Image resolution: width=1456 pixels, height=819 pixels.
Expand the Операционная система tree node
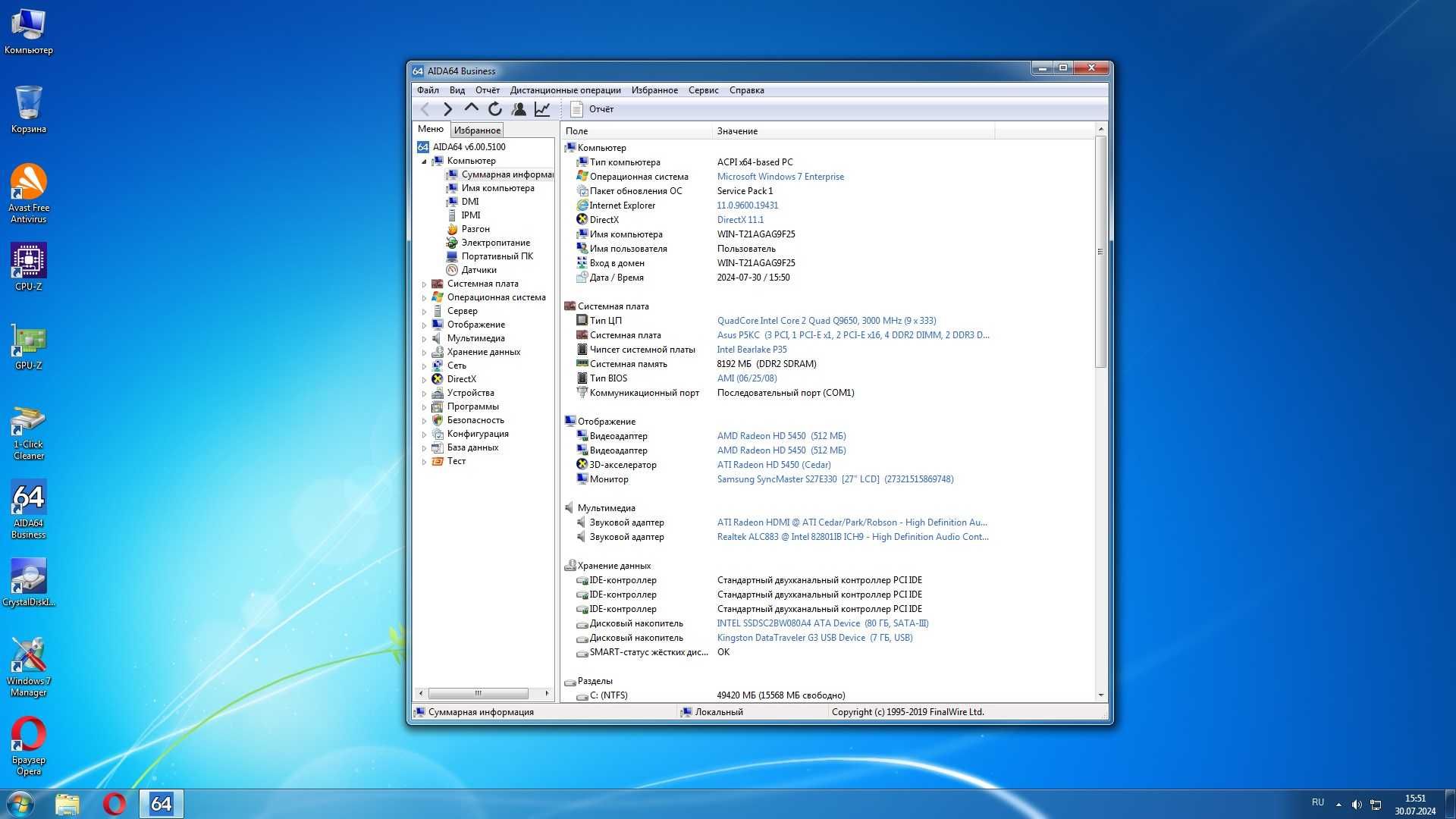(424, 298)
